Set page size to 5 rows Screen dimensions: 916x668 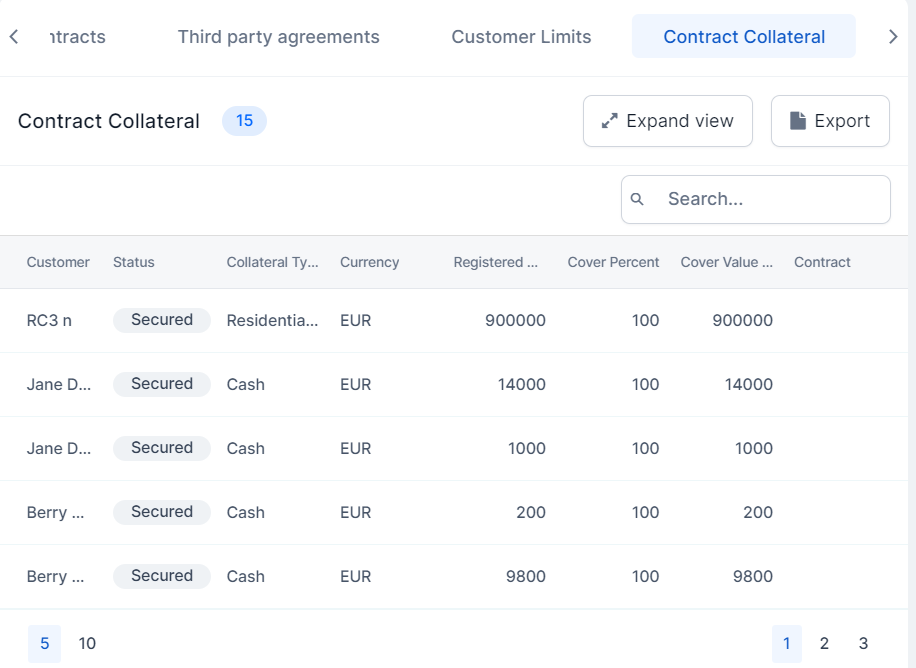[x=44, y=644]
